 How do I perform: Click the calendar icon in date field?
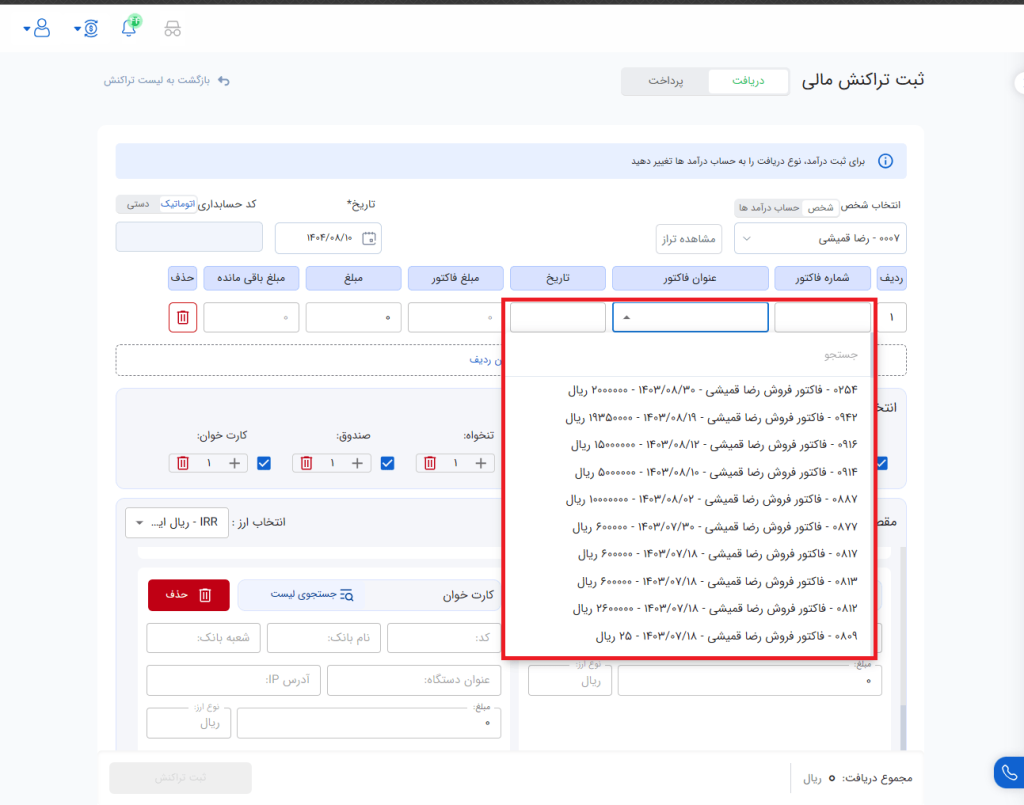click(x=369, y=238)
